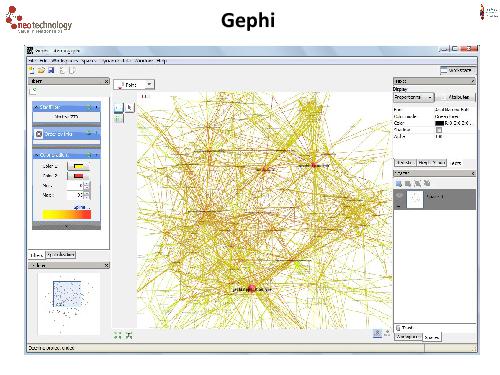500x375 pixels.
Task: Click the large red node at graph bottom
Action: tap(252, 288)
